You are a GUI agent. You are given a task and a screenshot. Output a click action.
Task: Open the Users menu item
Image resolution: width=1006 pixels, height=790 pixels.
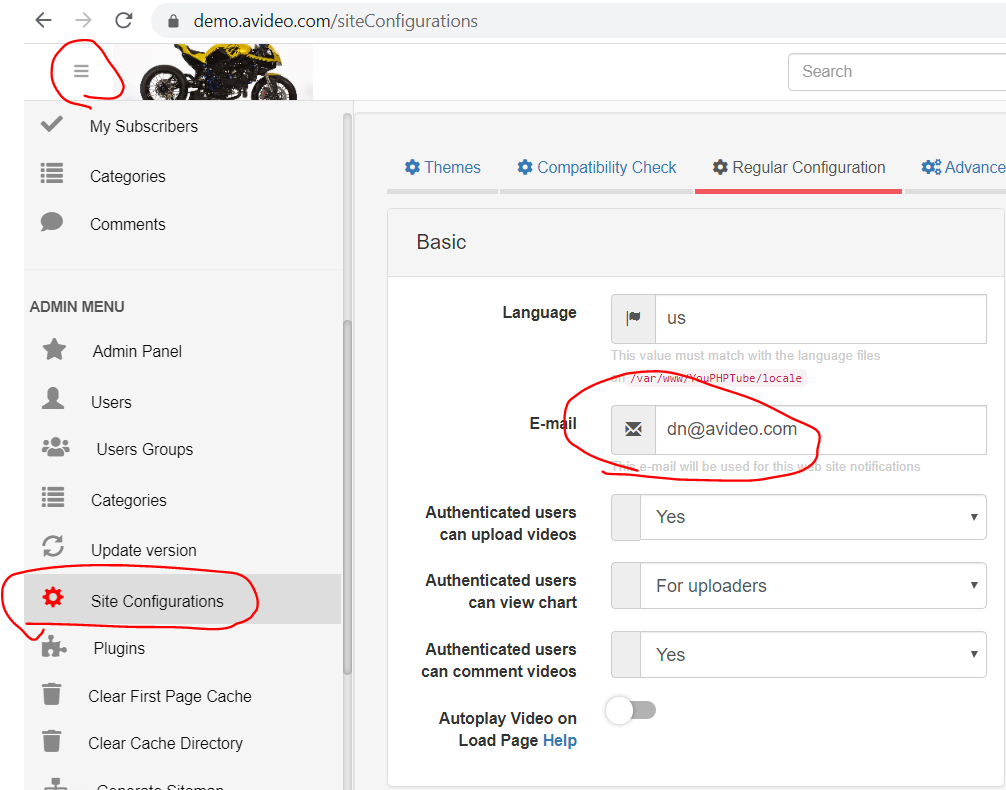click(x=111, y=402)
